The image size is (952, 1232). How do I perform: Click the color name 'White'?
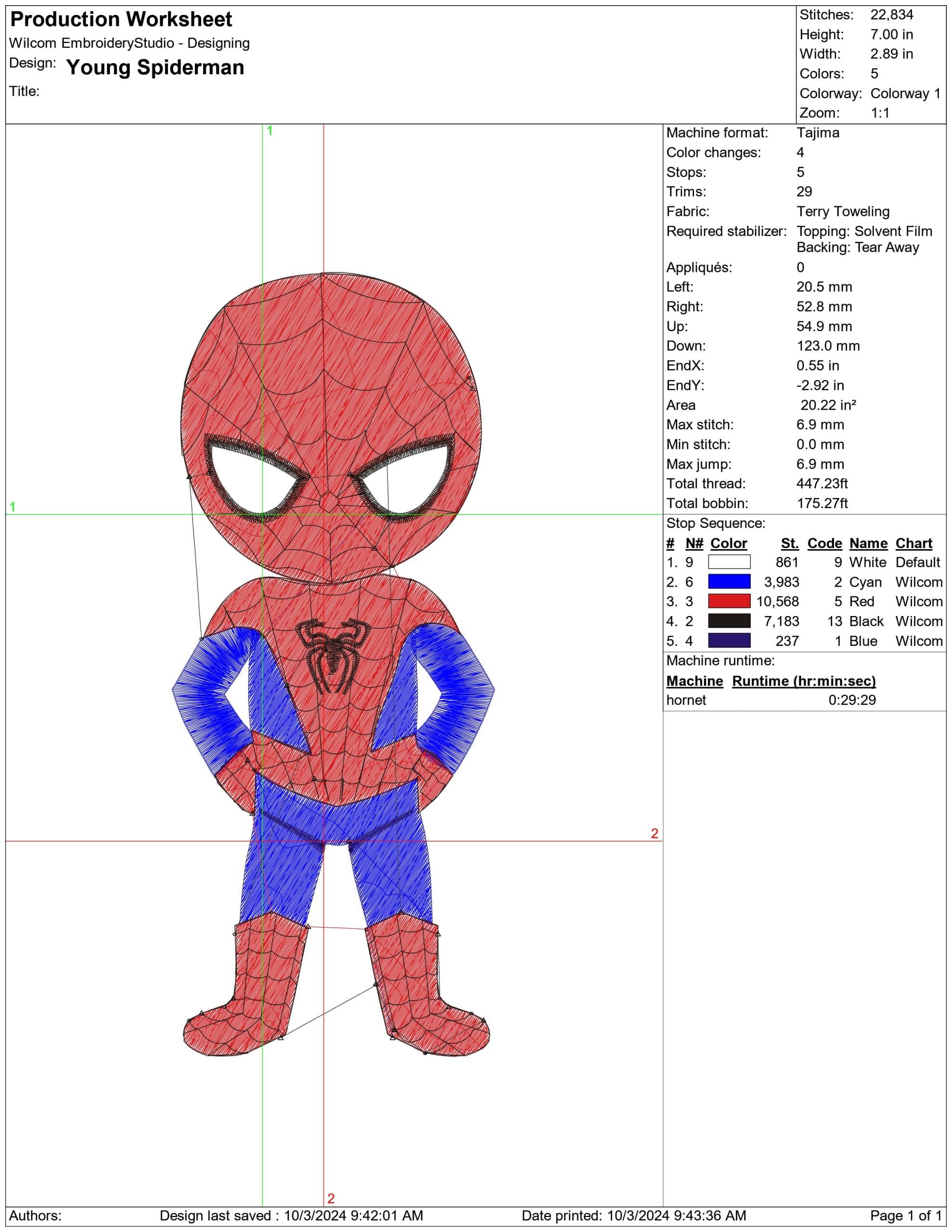pyautogui.click(x=867, y=562)
